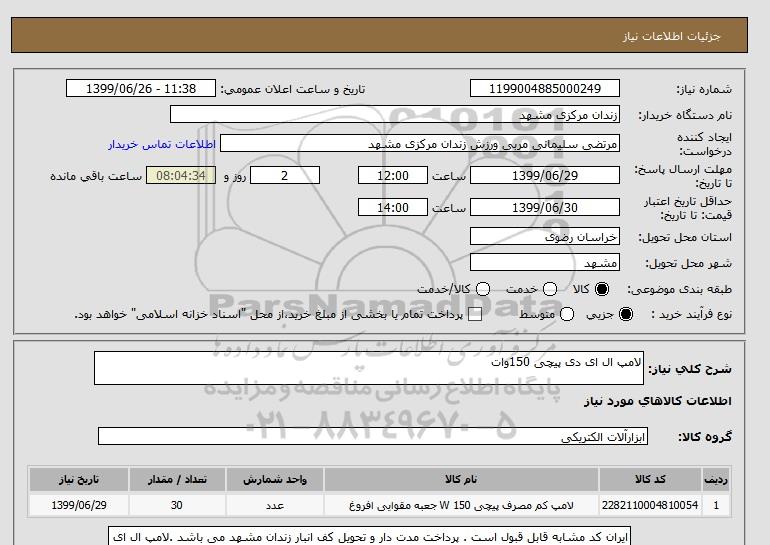The image size is (770, 545).
Task: Click the countdown timer 08:04:34
Action: [181, 175]
